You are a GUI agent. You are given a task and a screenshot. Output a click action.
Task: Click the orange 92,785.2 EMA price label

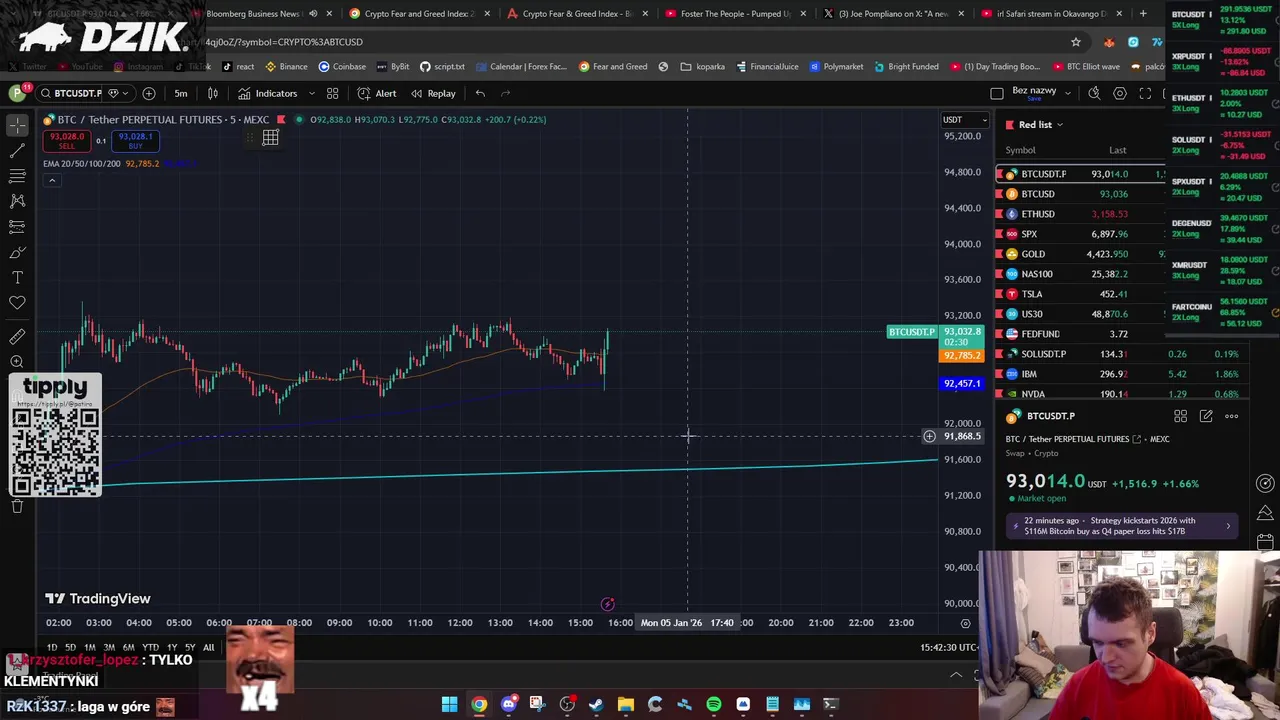point(962,356)
